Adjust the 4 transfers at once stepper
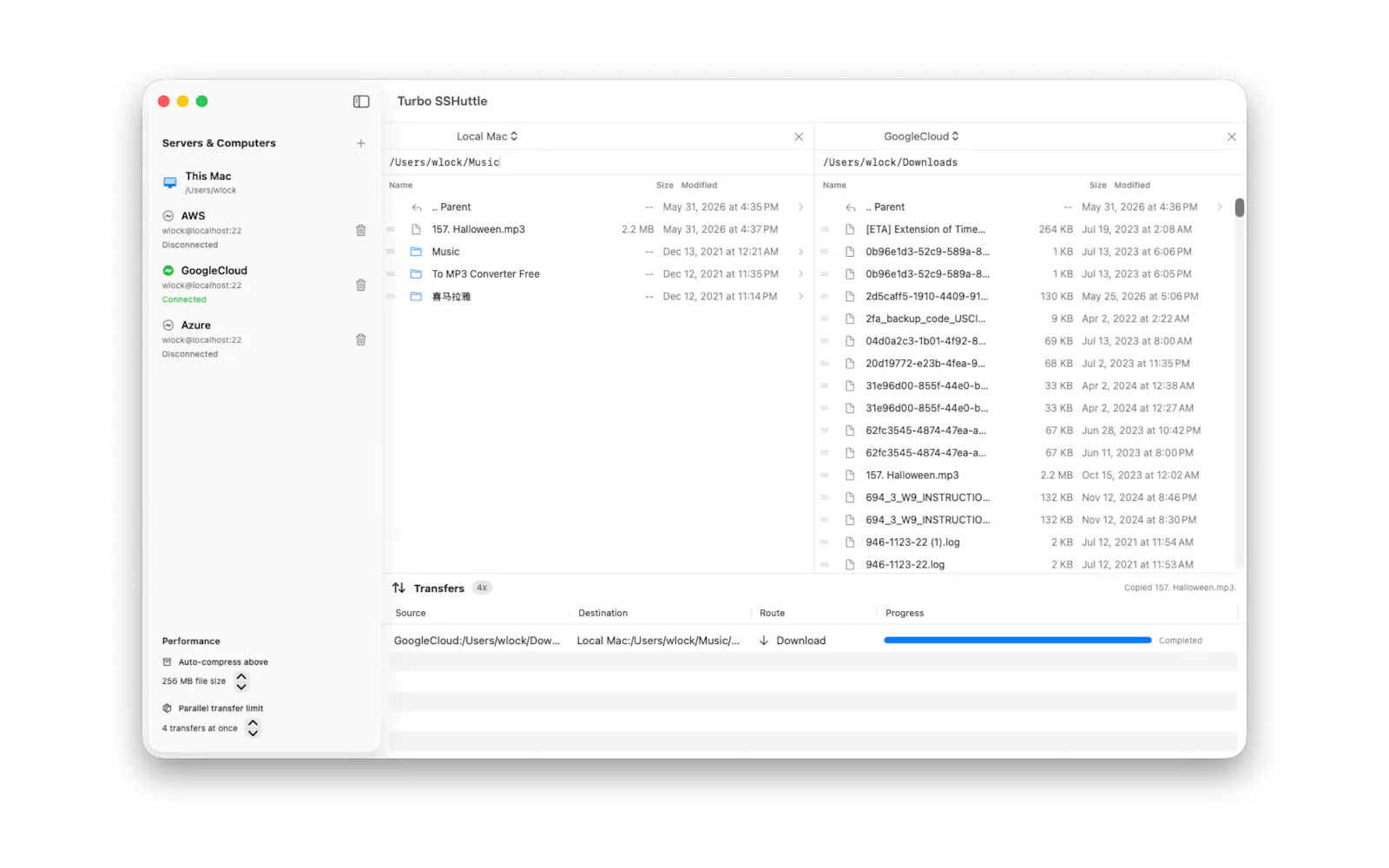This screenshot has width=1389, height=868. tap(253, 728)
